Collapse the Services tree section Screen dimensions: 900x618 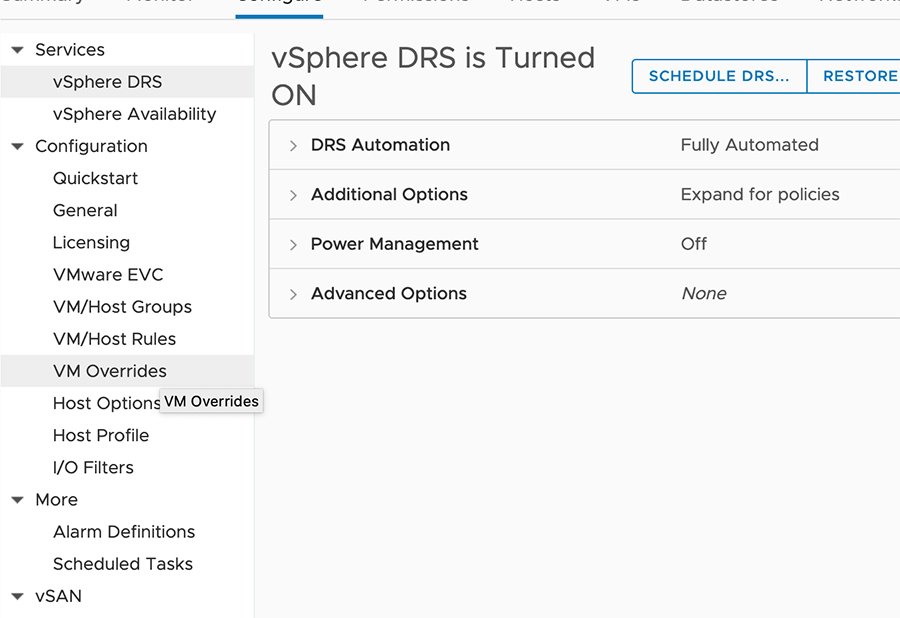[x=18, y=50]
